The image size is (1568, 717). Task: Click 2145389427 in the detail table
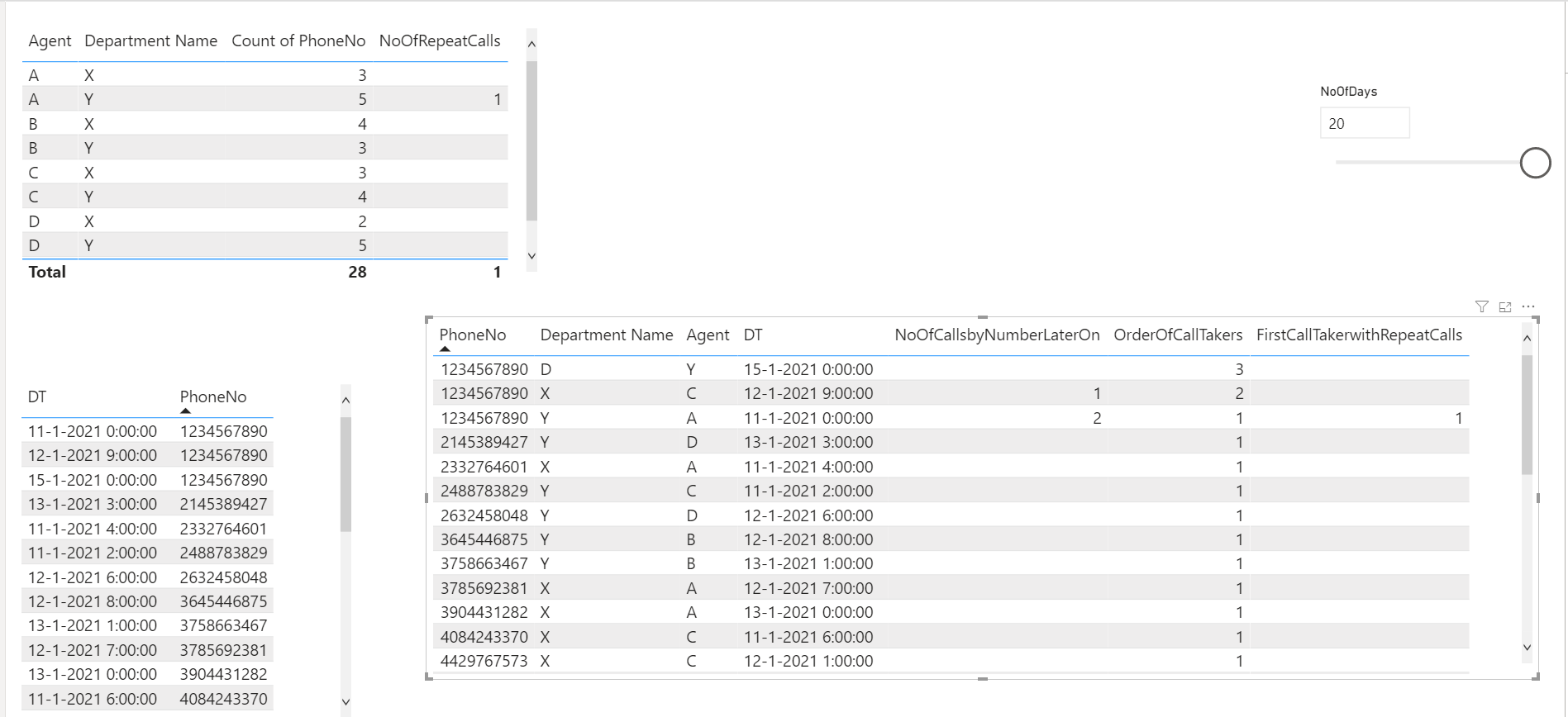tap(484, 442)
